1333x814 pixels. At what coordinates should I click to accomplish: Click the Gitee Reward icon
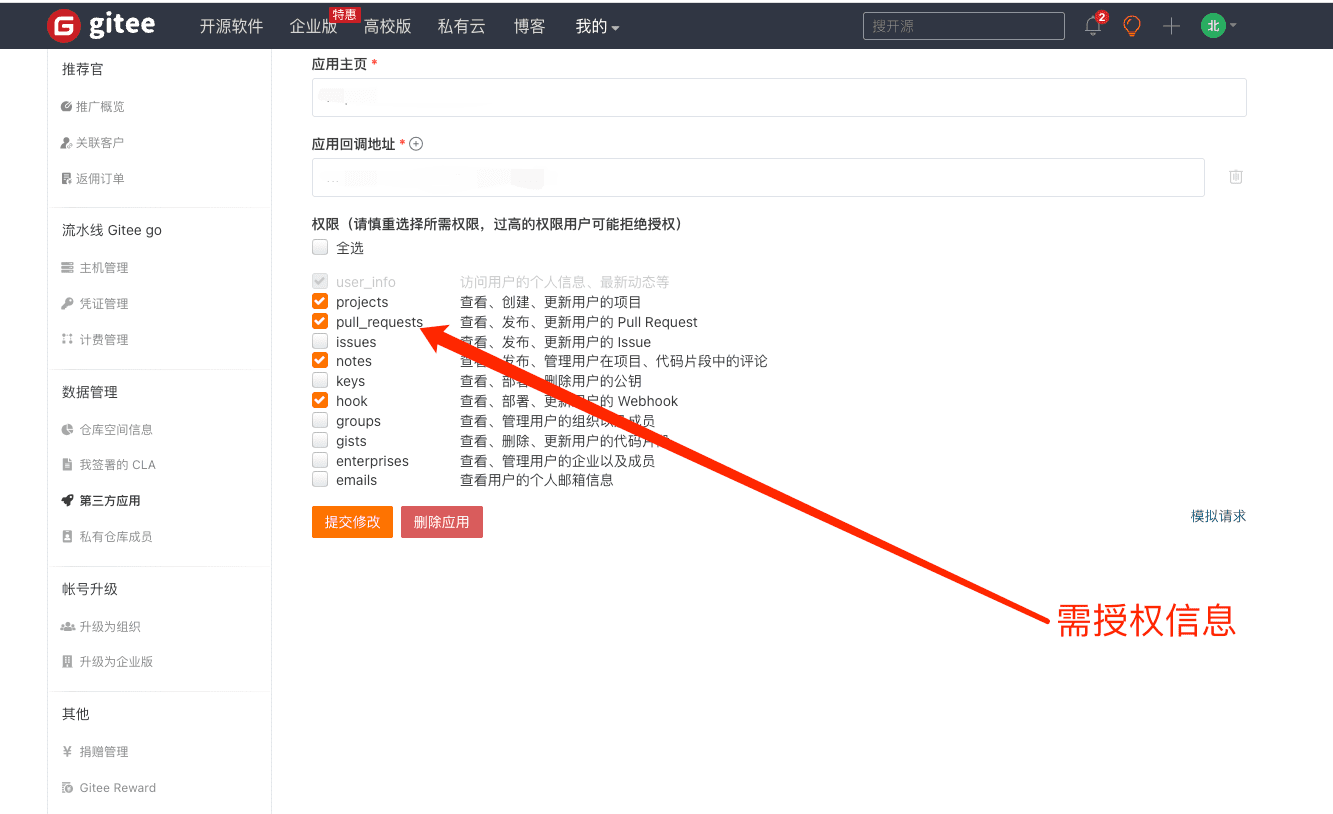point(67,788)
